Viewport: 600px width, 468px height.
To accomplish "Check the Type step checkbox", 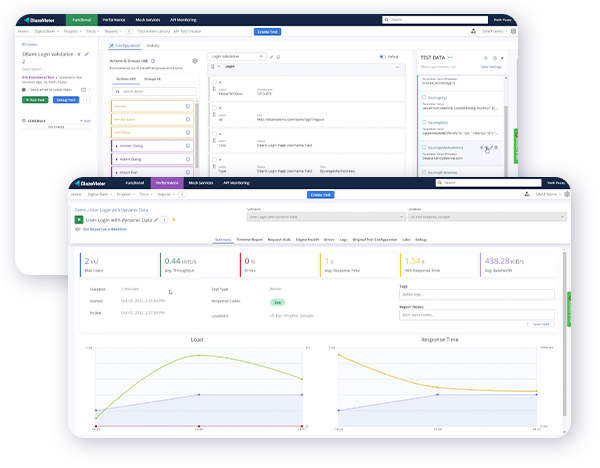I will coord(214,160).
